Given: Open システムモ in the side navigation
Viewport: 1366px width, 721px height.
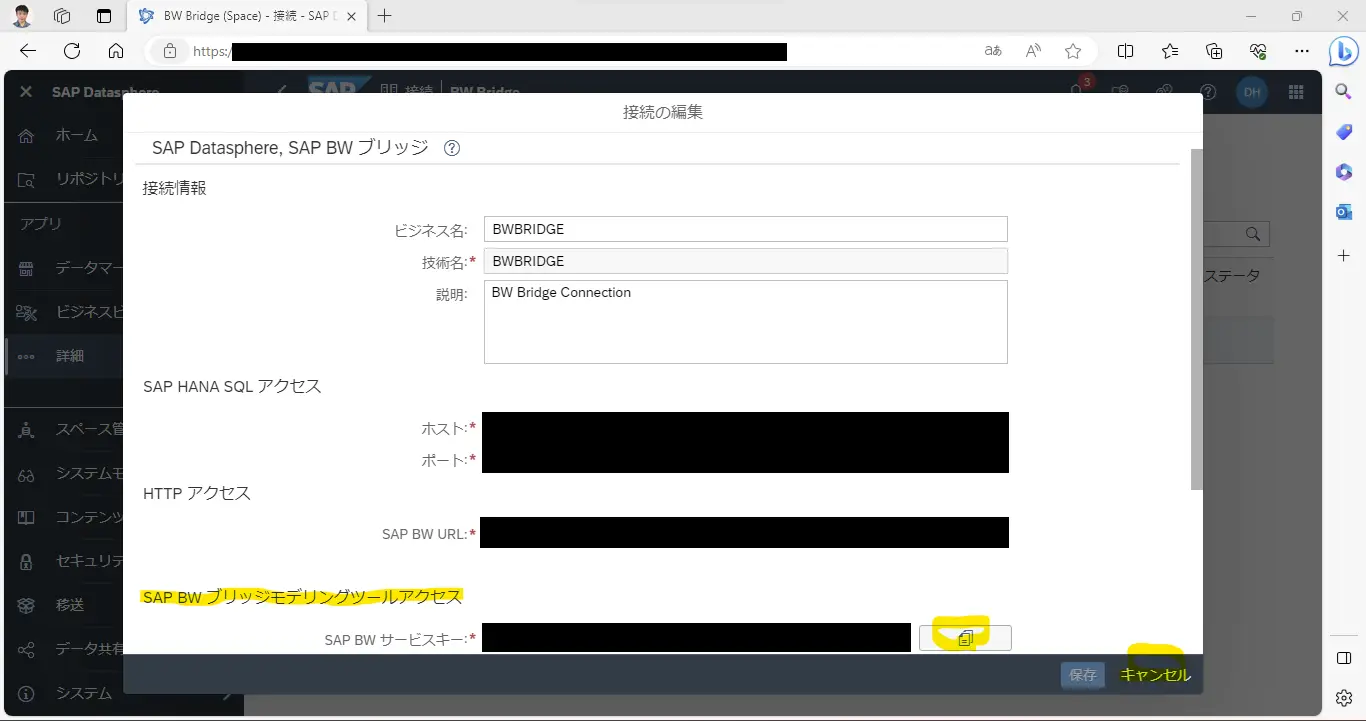Looking at the screenshot, I should (64, 473).
